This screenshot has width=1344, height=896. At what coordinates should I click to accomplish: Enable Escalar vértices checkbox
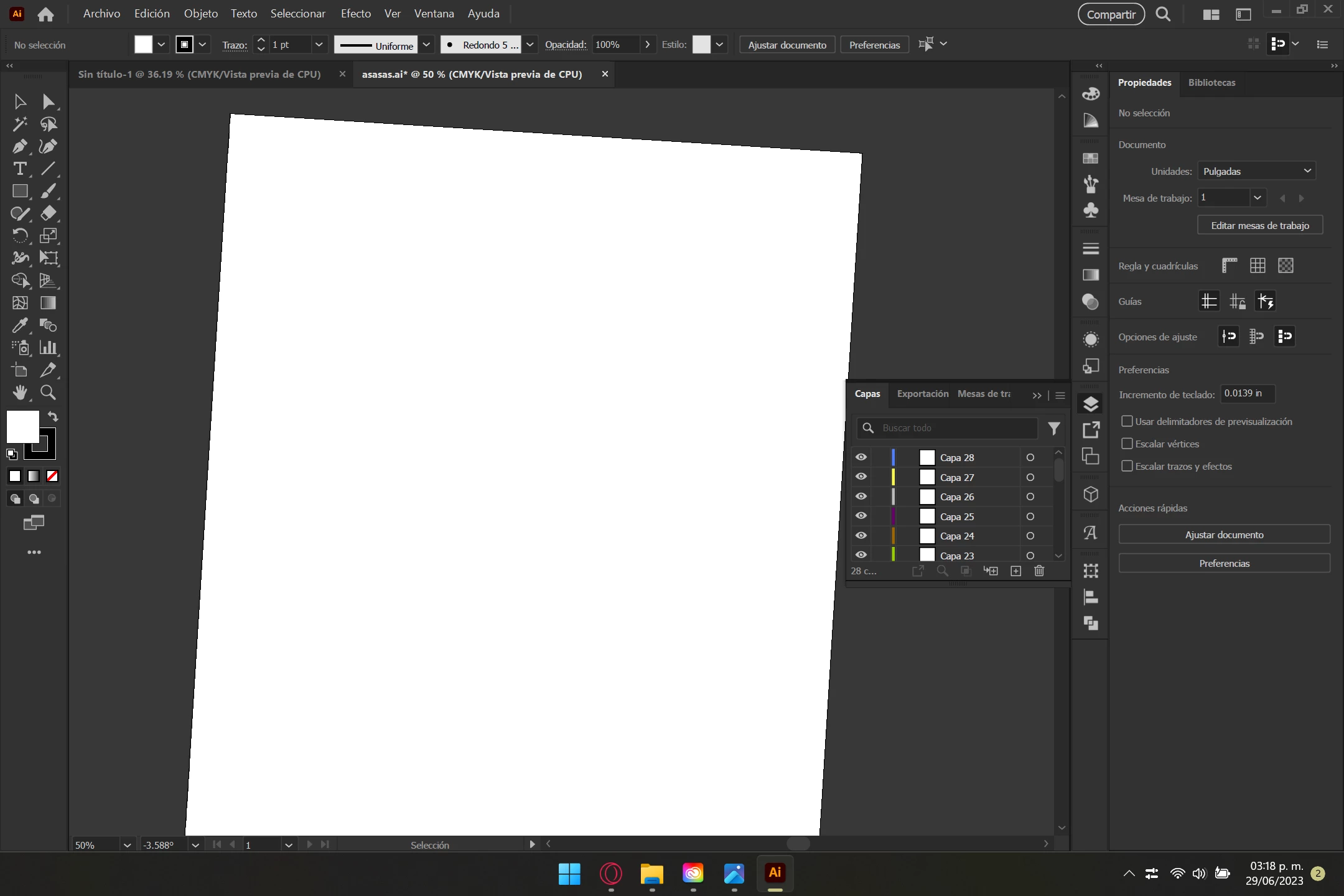pyautogui.click(x=1127, y=444)
